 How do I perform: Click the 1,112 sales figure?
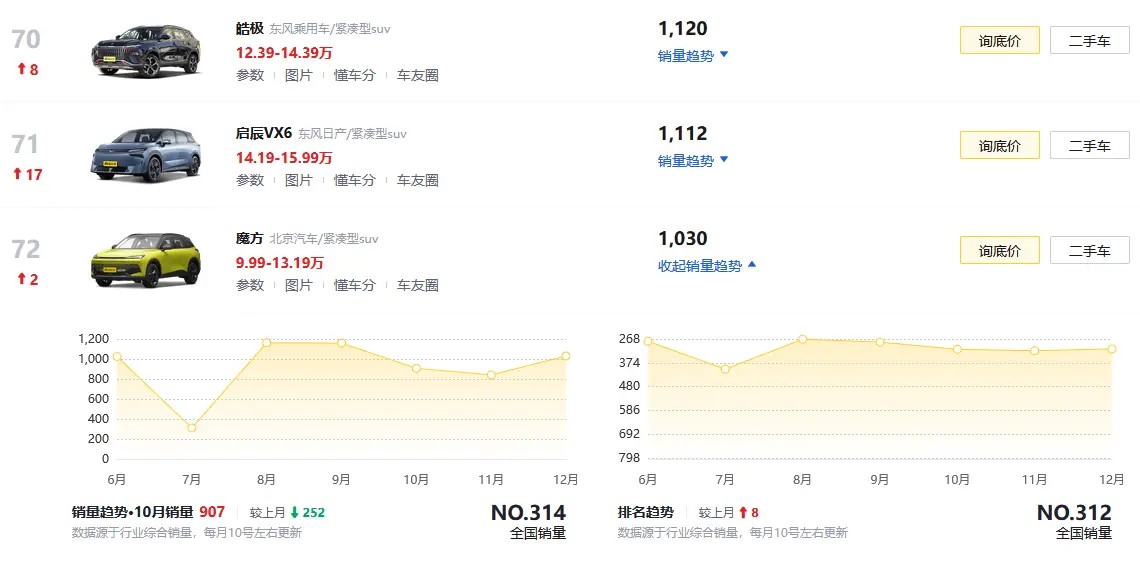pyautogui.click(x=683, y=134)
